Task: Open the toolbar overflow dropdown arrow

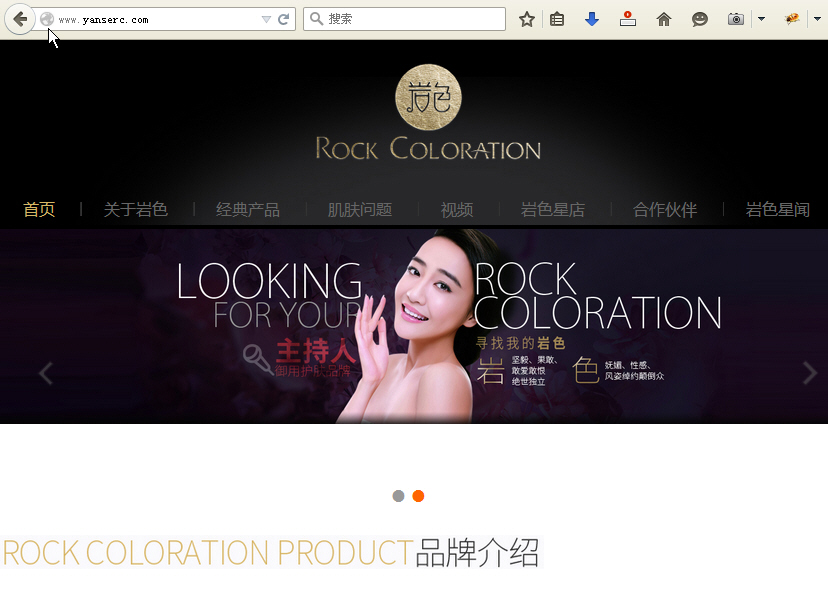Action: (817, 19)
